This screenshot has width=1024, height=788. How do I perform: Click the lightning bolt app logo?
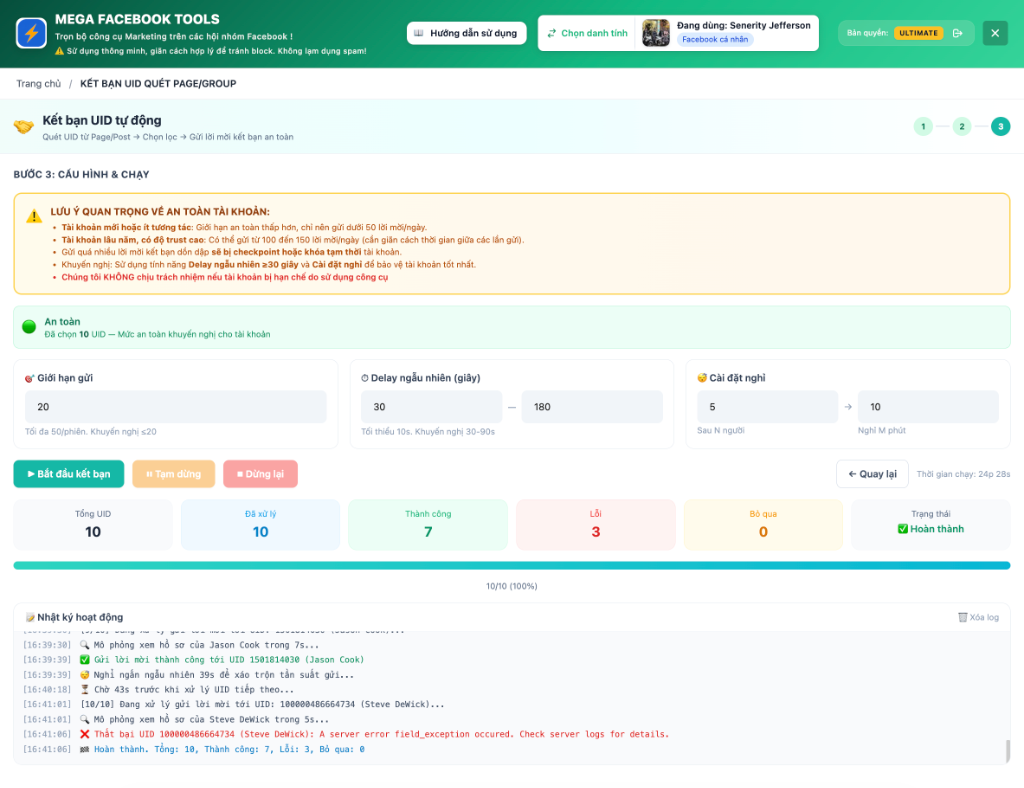pyautogui.click(x=31, y=33)
